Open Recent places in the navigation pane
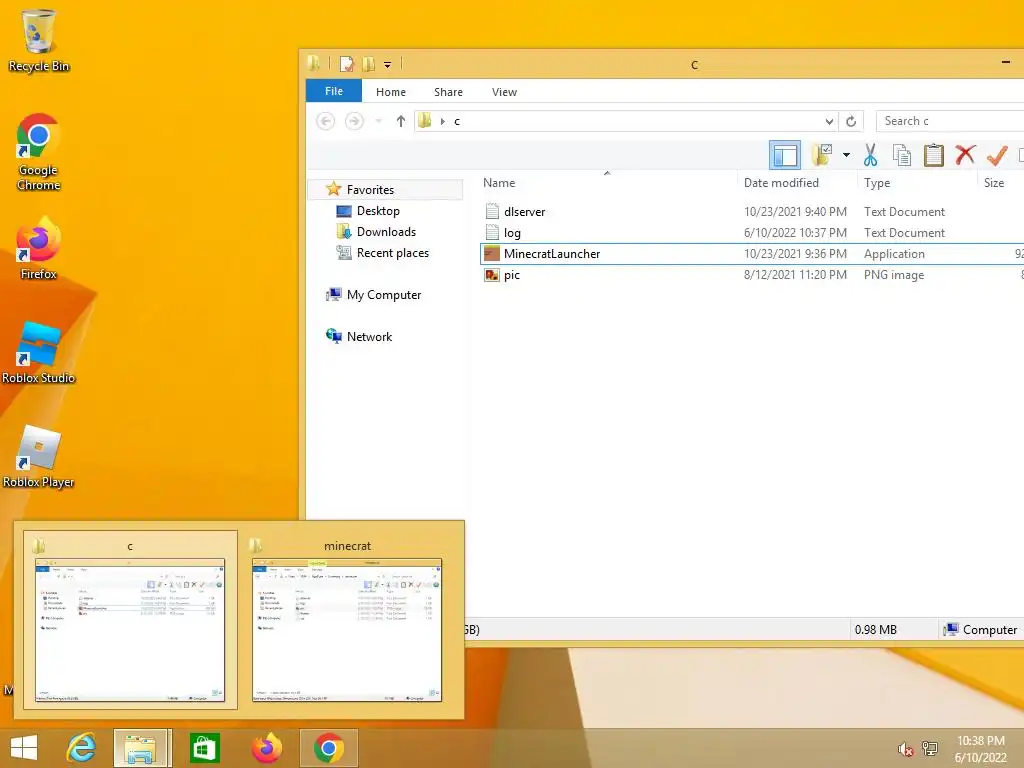This screenshot has height=768, width=1024. click(x=392, y=253)
